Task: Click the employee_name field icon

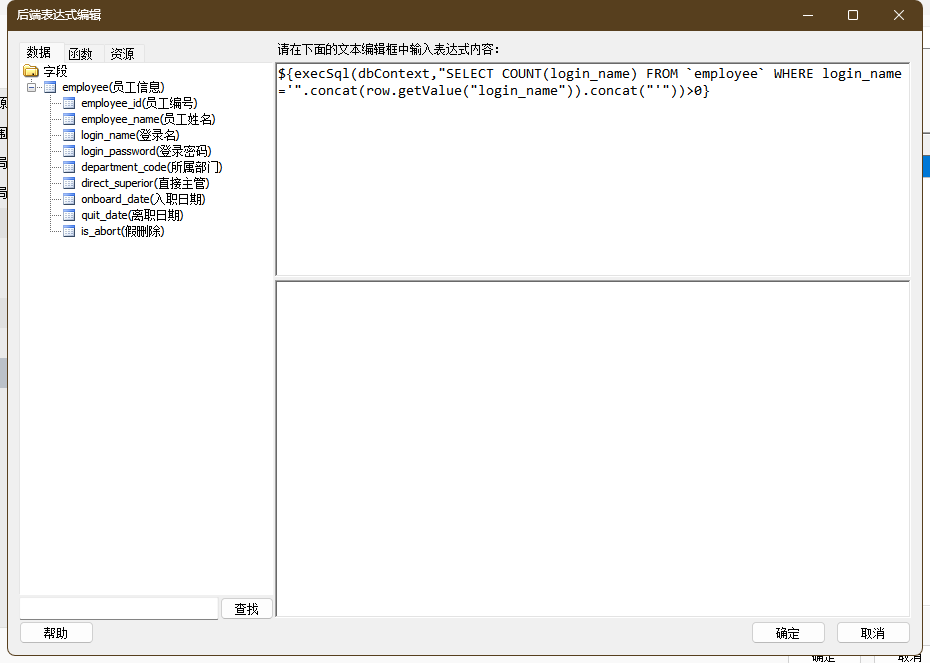Action: pos(69,119)
